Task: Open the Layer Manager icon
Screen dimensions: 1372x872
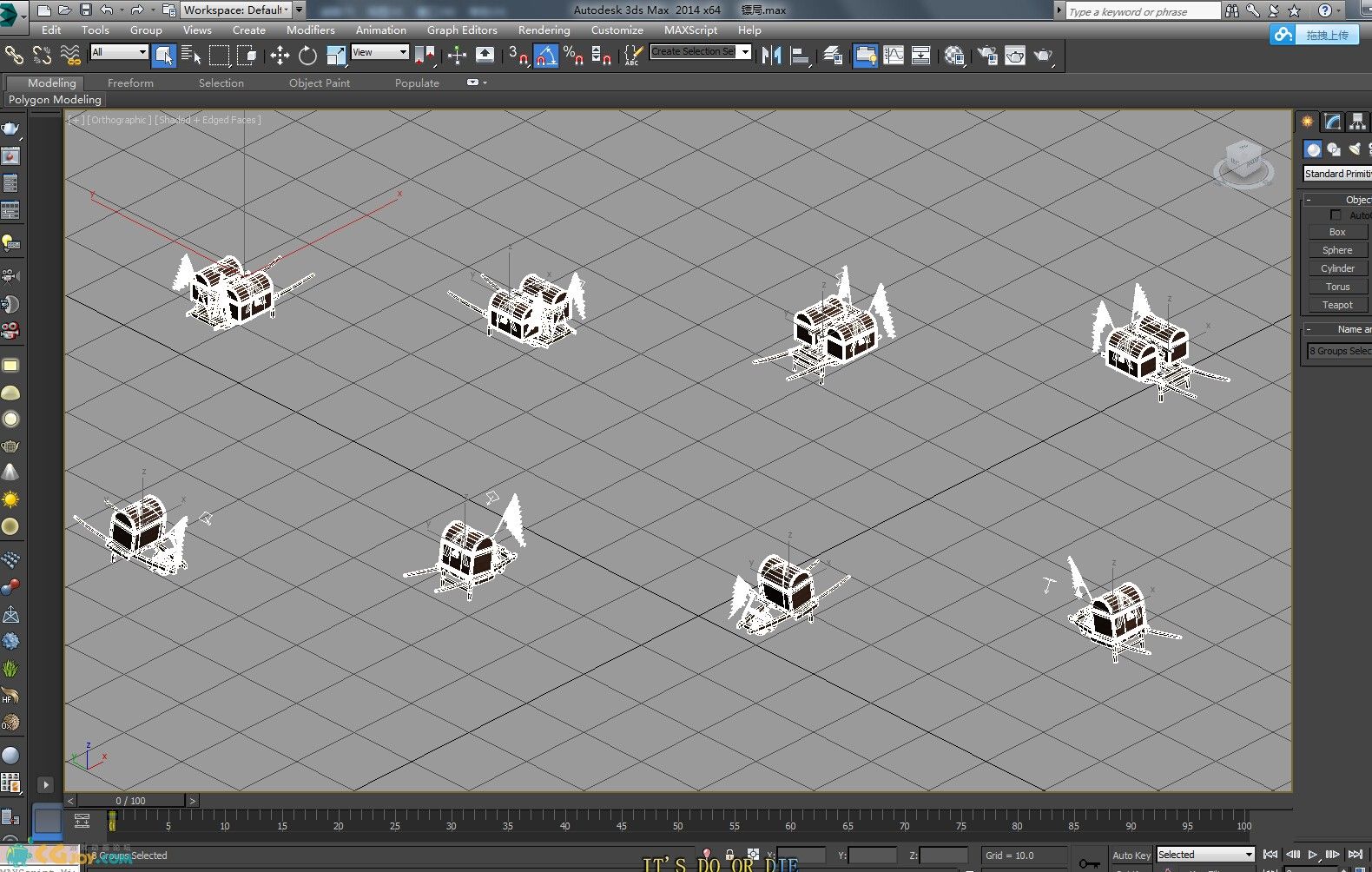Action: (x=834, y=56)
